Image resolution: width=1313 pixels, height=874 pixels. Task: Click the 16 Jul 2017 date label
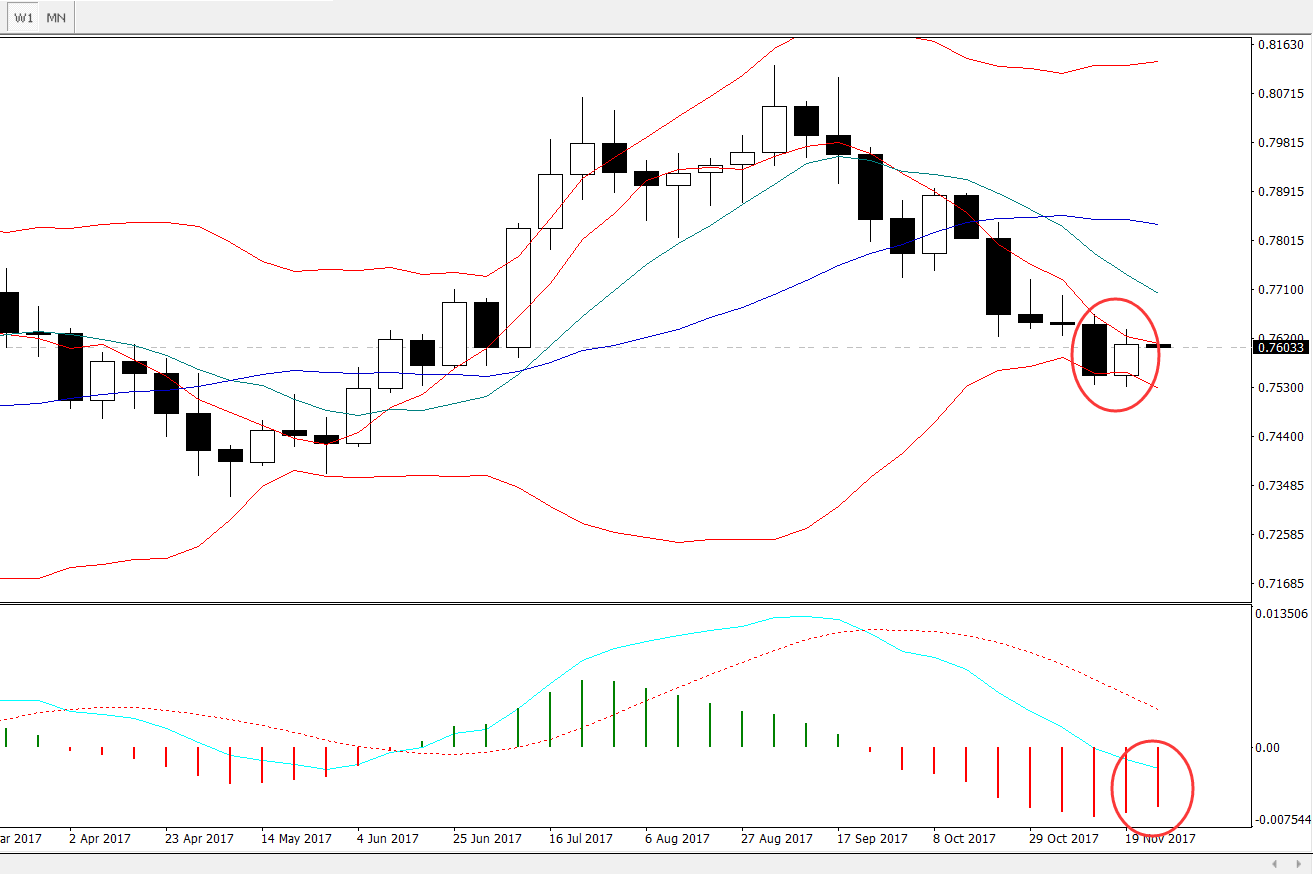pyautogui.click(x=582, y=839)
